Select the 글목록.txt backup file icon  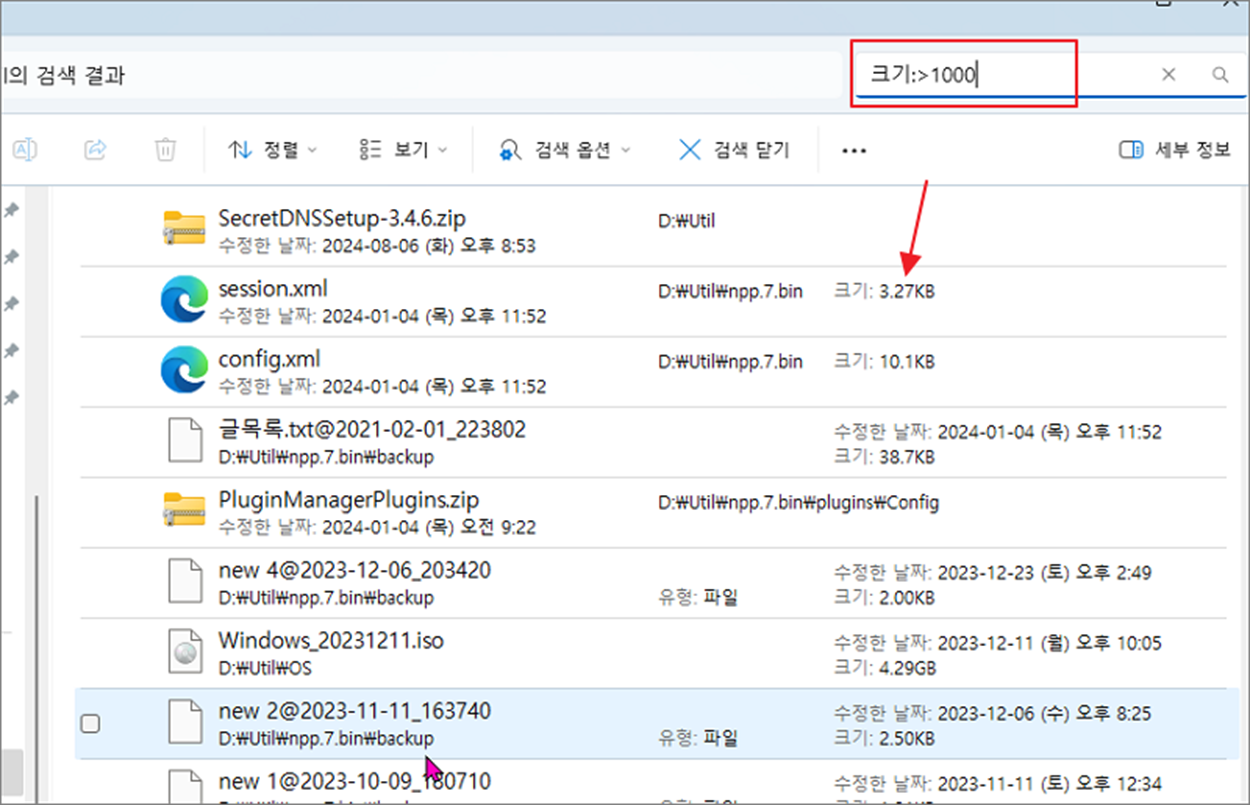pyautogui.click(x=185, y=441)
